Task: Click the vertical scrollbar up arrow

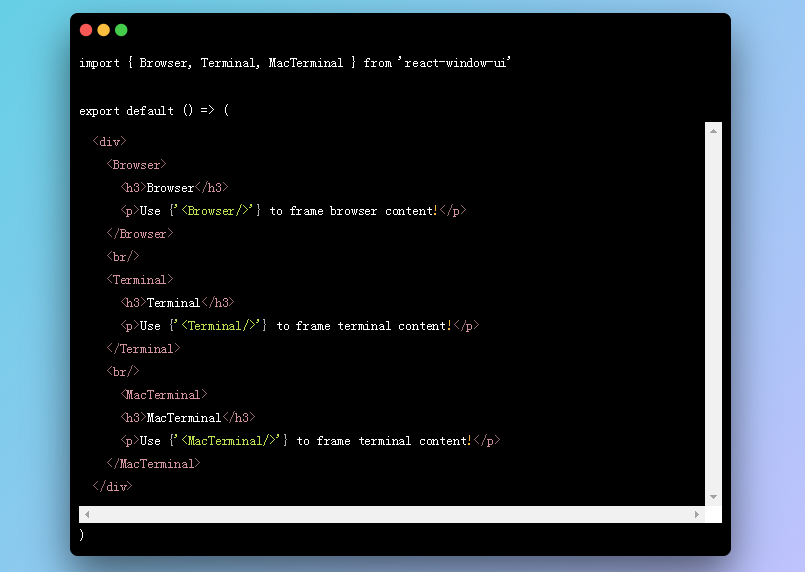Action: point(713,131)
